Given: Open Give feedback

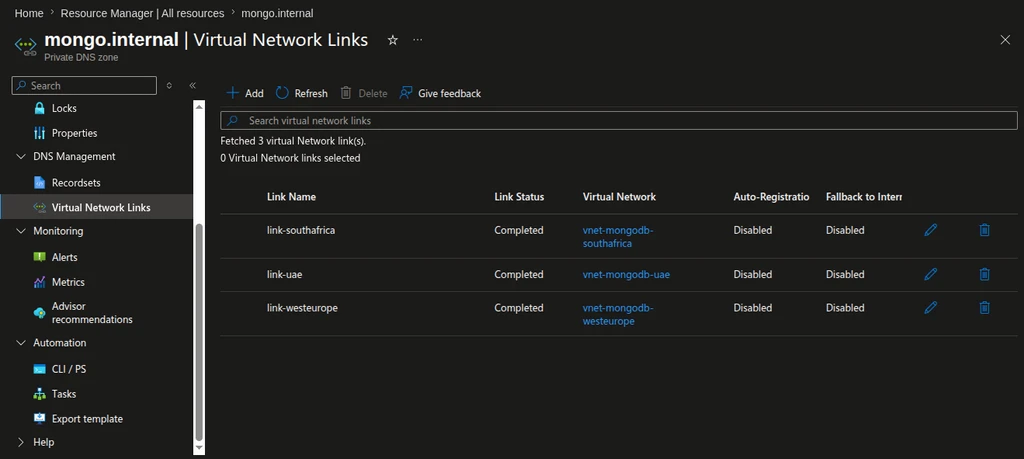Looking at the screenshot, I should tap(440, 93).
